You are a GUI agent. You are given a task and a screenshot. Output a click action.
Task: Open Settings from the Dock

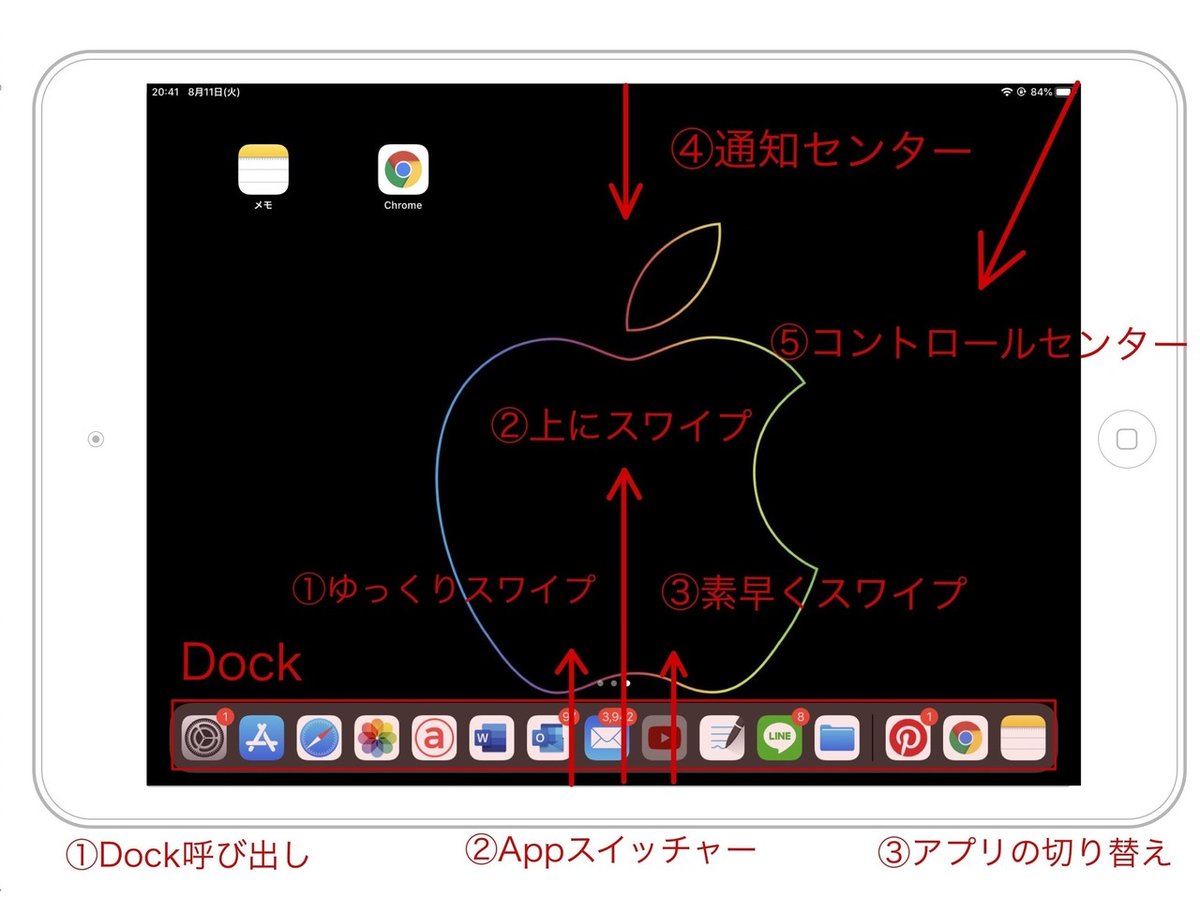[x=204, y=738]
